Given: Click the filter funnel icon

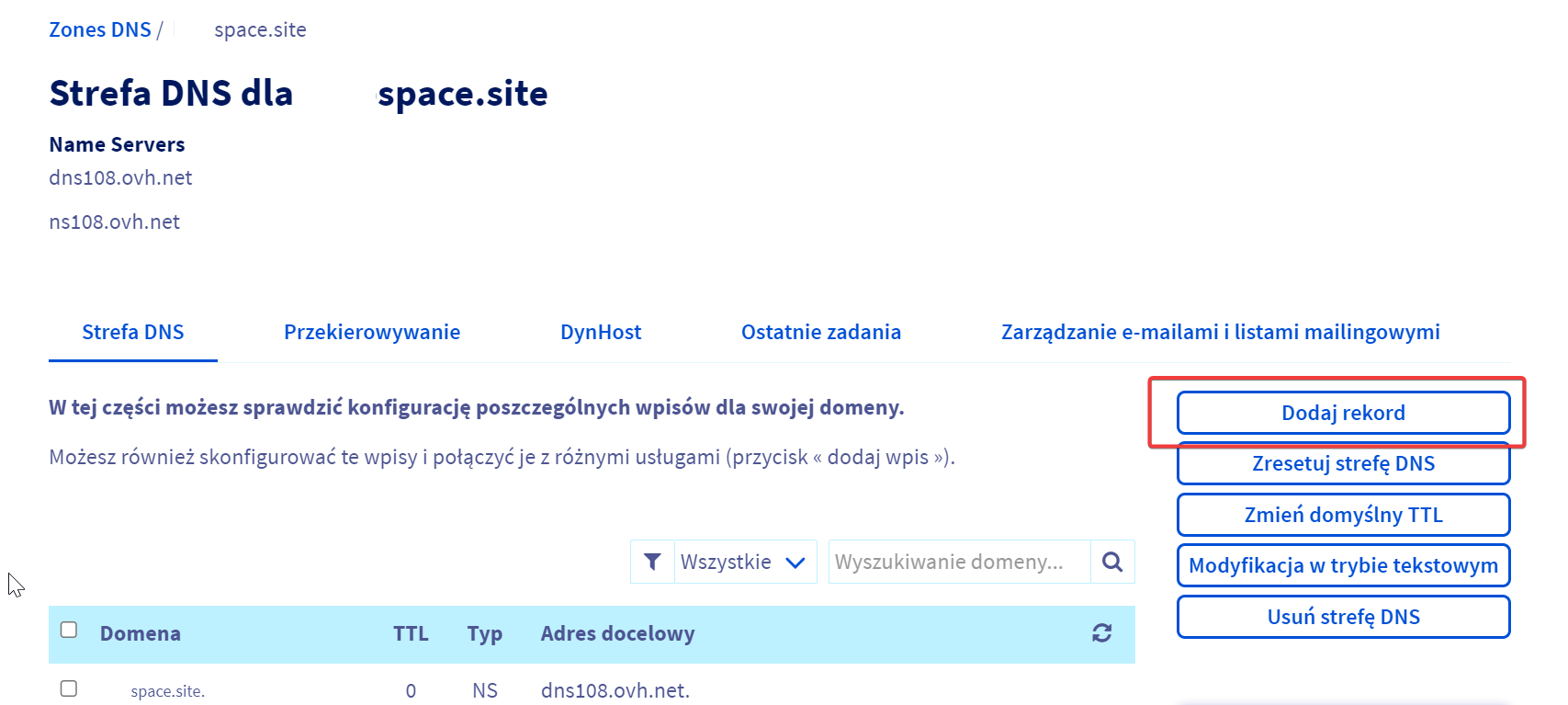Looking at the screenshot, I should [652, 562].
